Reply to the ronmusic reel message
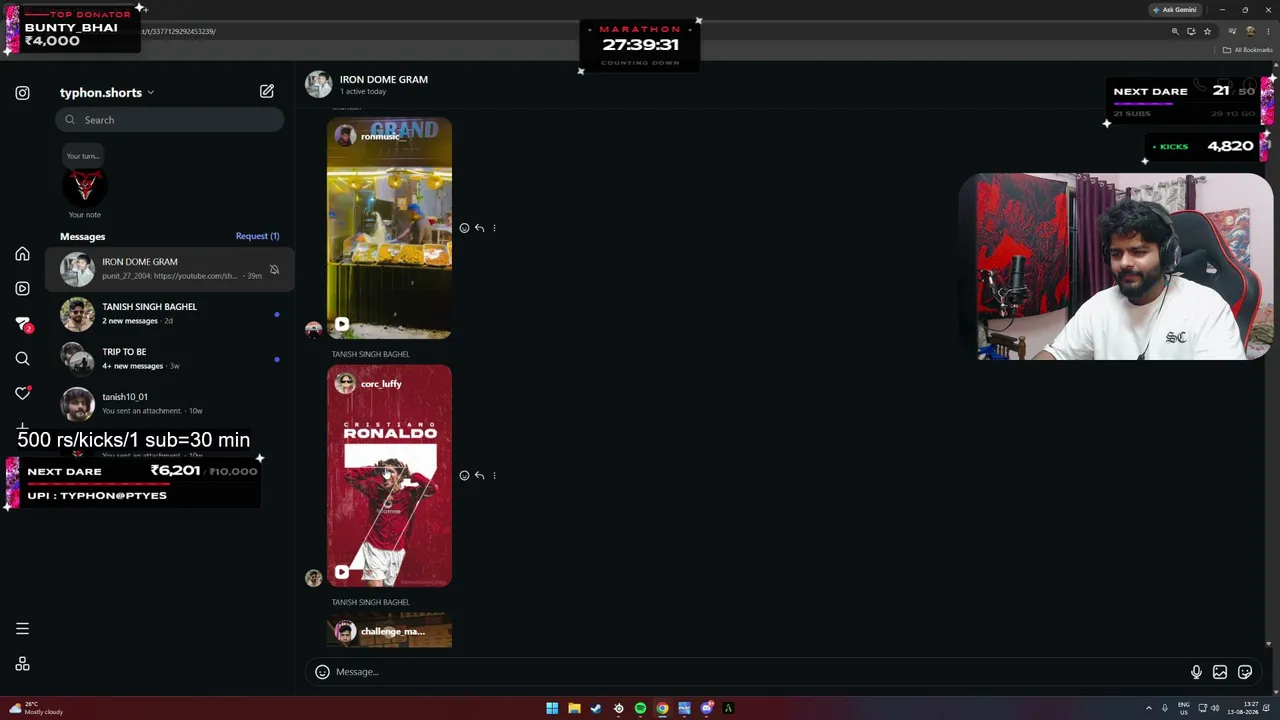Viewport: 1280px width, 720px height. click(479, 228)
